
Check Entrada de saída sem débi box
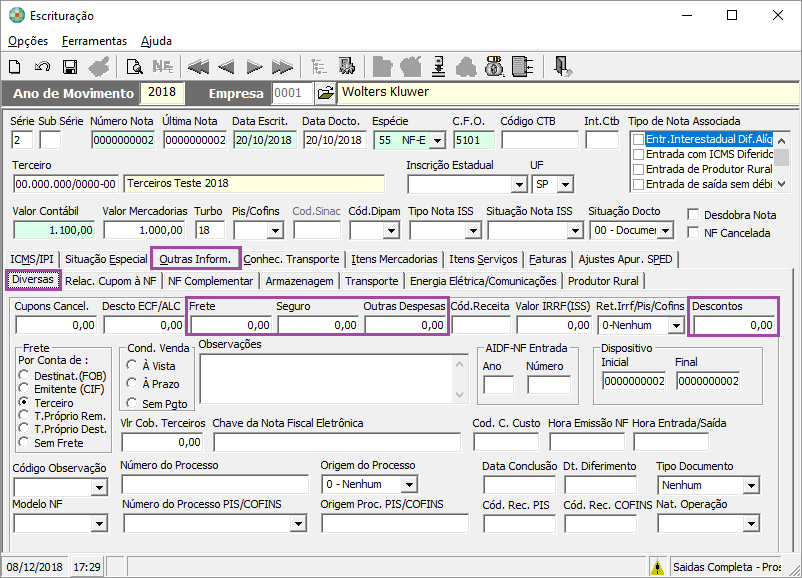coord(638,184)
